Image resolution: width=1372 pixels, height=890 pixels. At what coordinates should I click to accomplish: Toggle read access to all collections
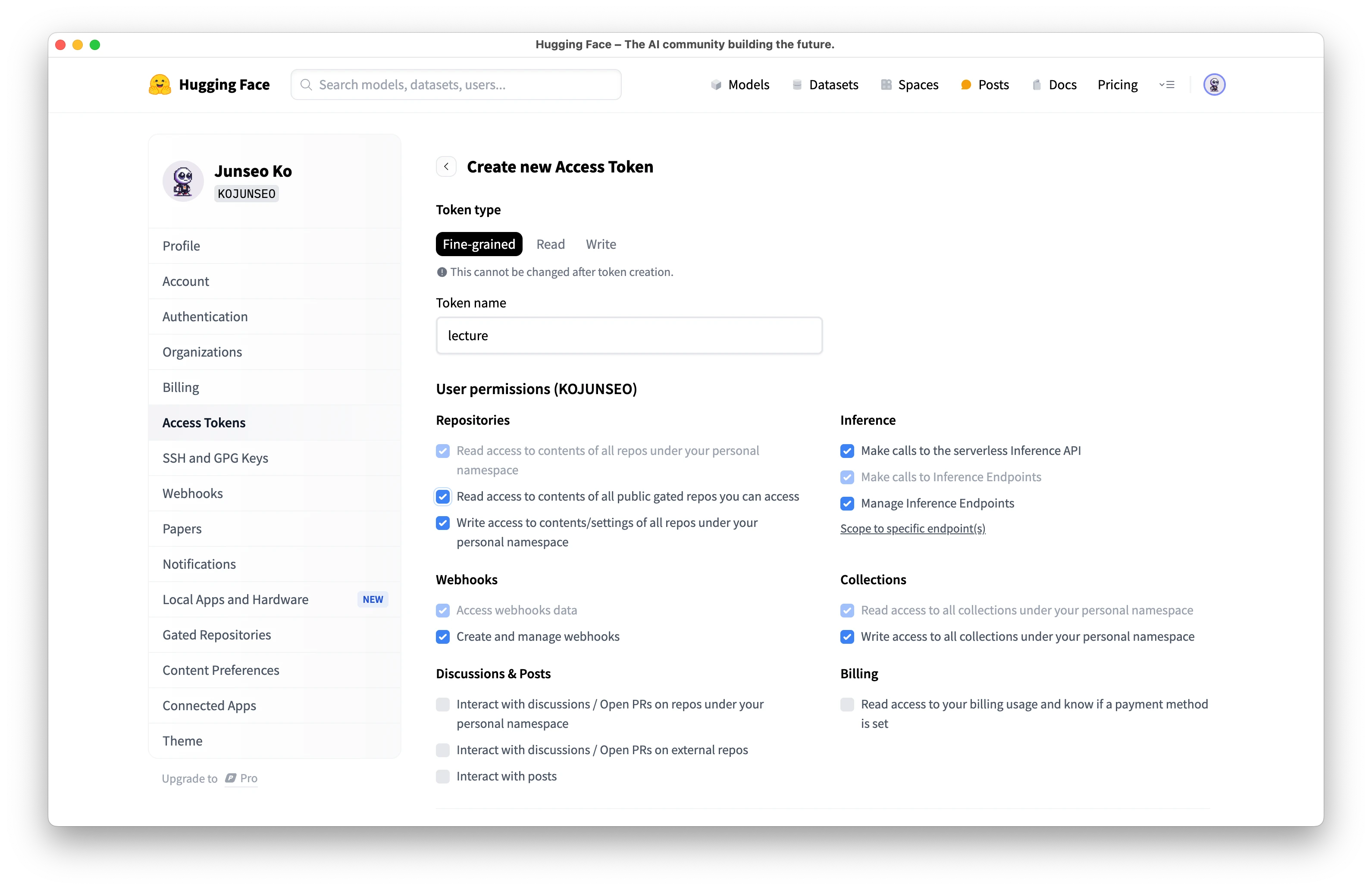847,611
